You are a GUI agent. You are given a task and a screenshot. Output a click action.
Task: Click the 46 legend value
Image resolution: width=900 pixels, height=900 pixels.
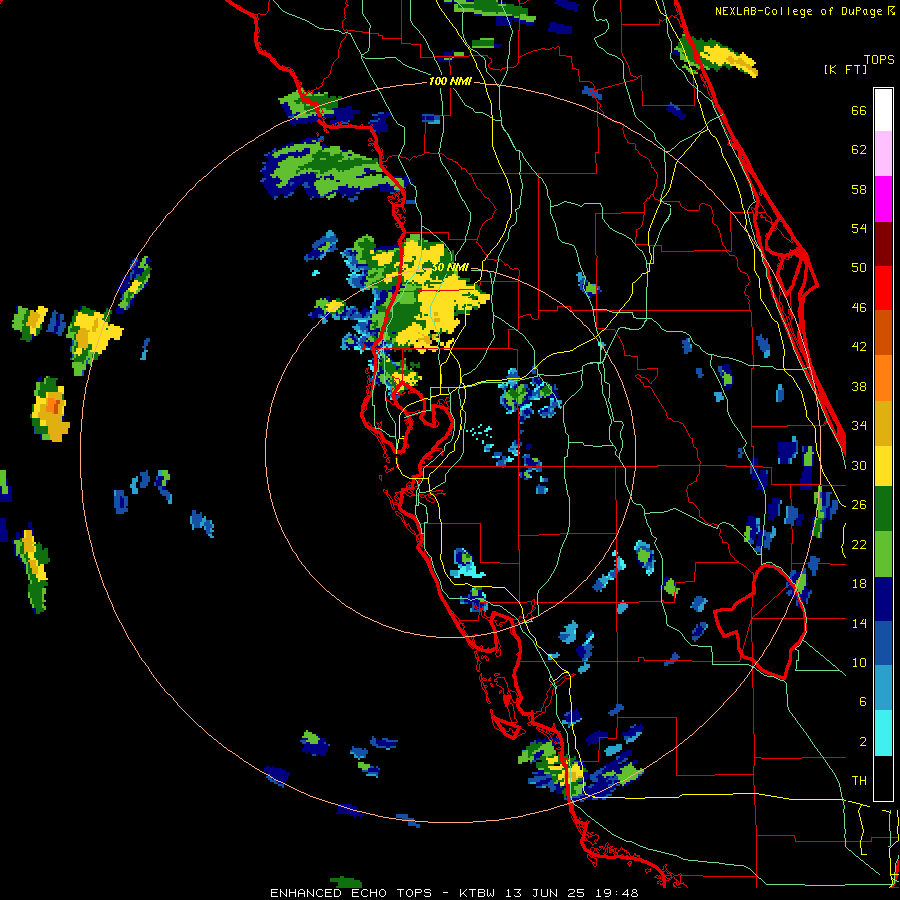(x=859, y=308)
